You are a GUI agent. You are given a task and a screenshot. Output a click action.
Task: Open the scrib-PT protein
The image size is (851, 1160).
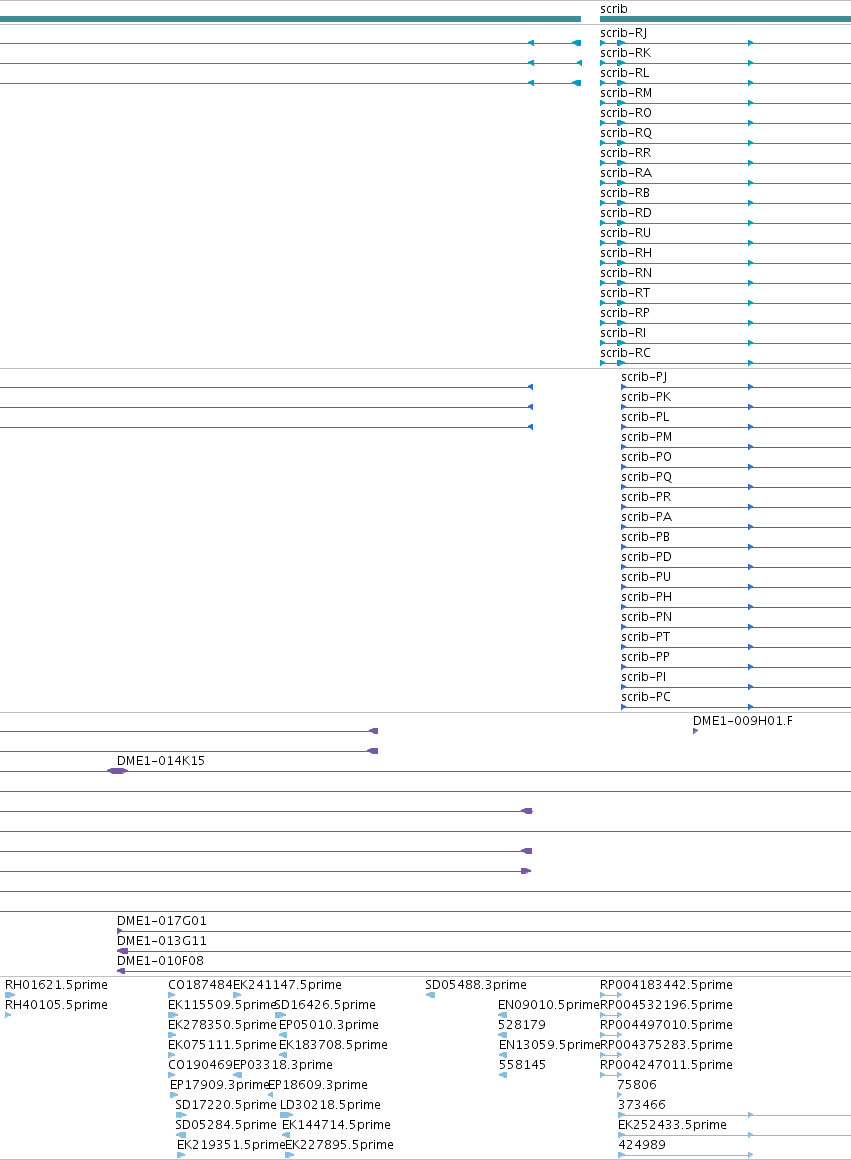[x=645, y=636]
